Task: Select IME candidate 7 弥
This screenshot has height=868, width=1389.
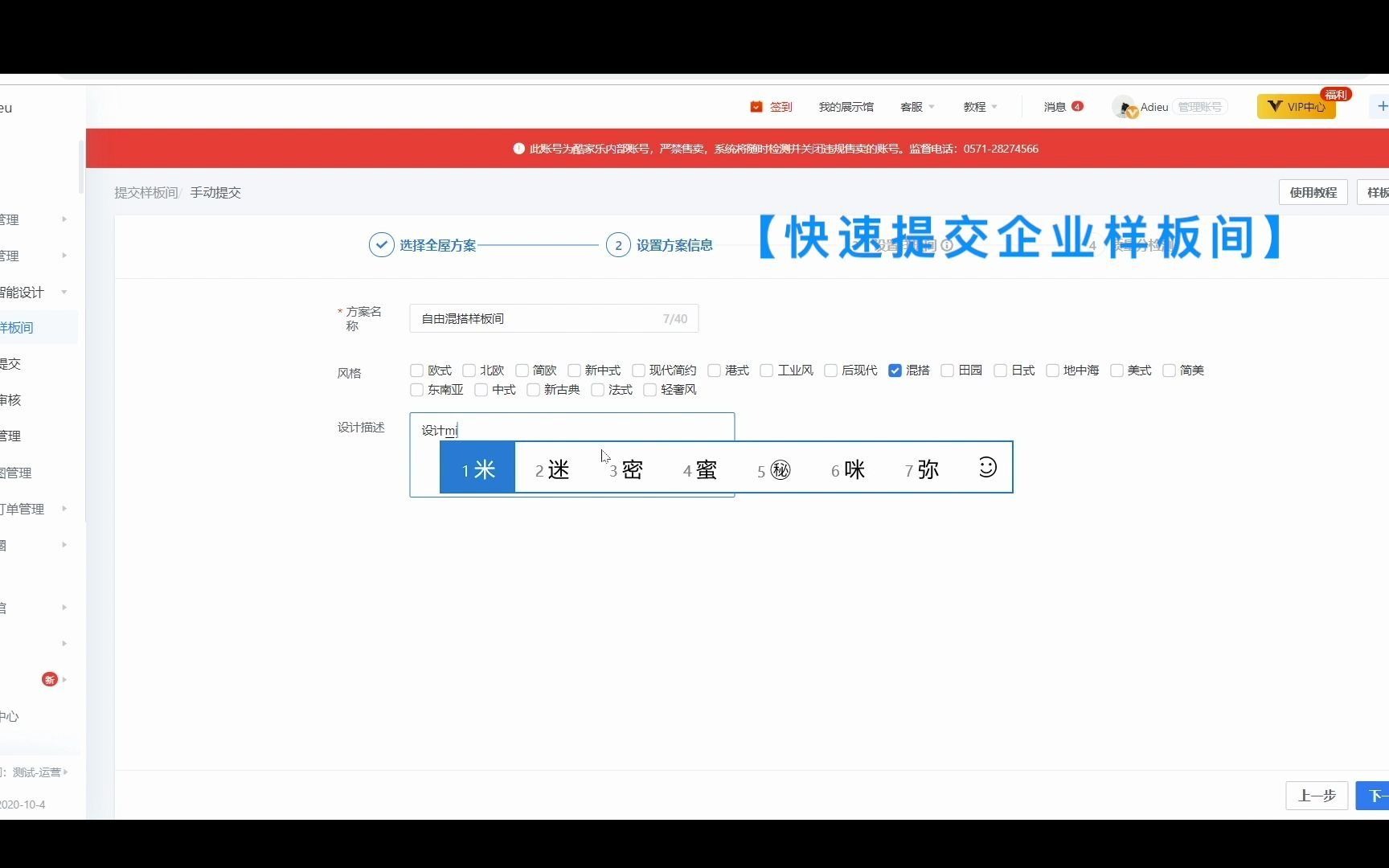Action: pos(922,469)
